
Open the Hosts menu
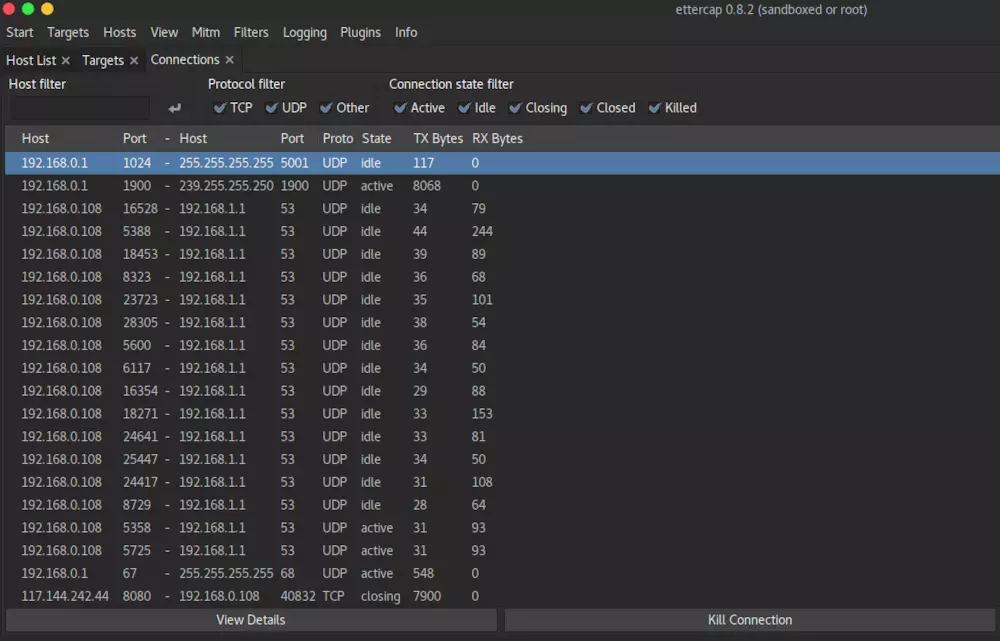(x=119, y=33)
